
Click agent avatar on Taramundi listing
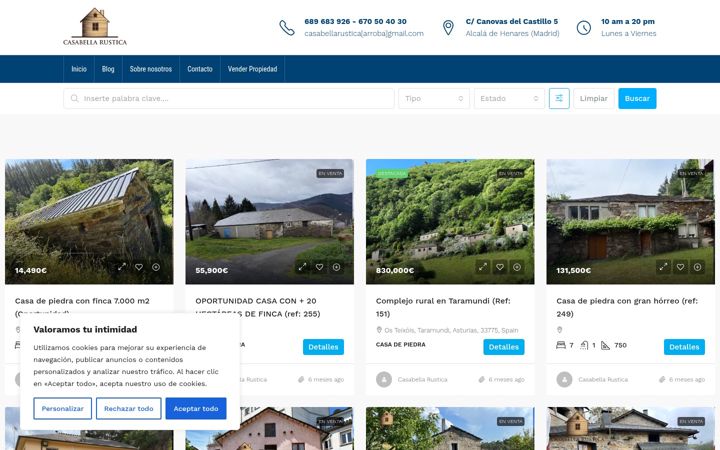384,379
